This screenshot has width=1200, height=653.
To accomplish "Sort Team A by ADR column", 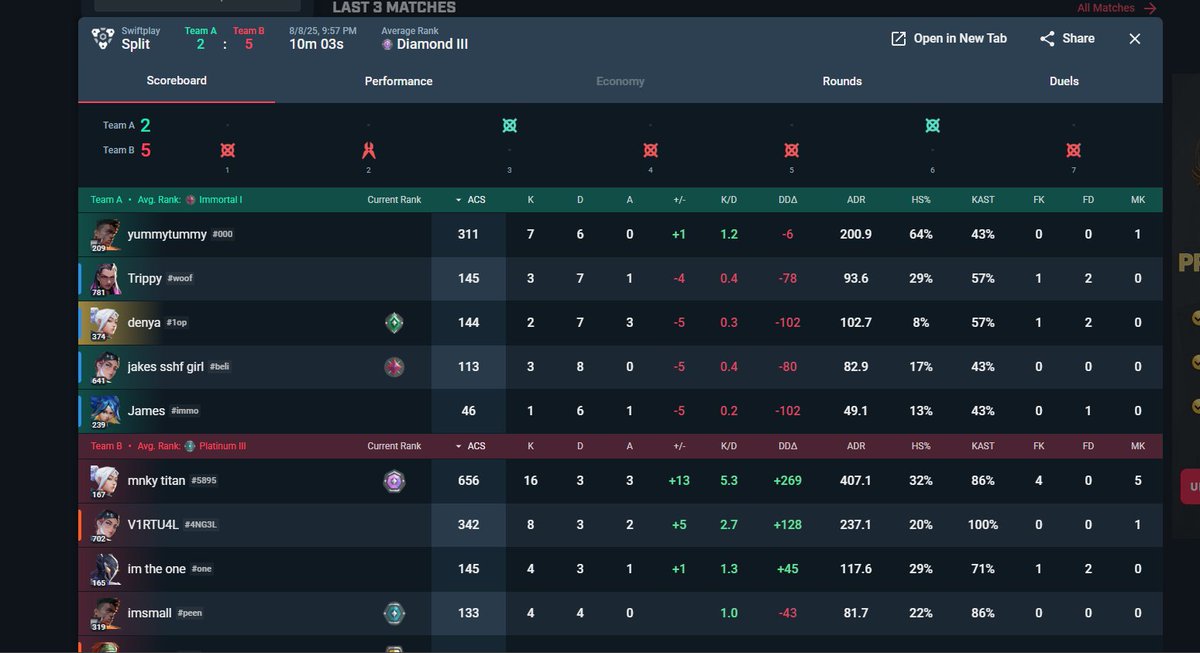I will (x=856, y=200).
